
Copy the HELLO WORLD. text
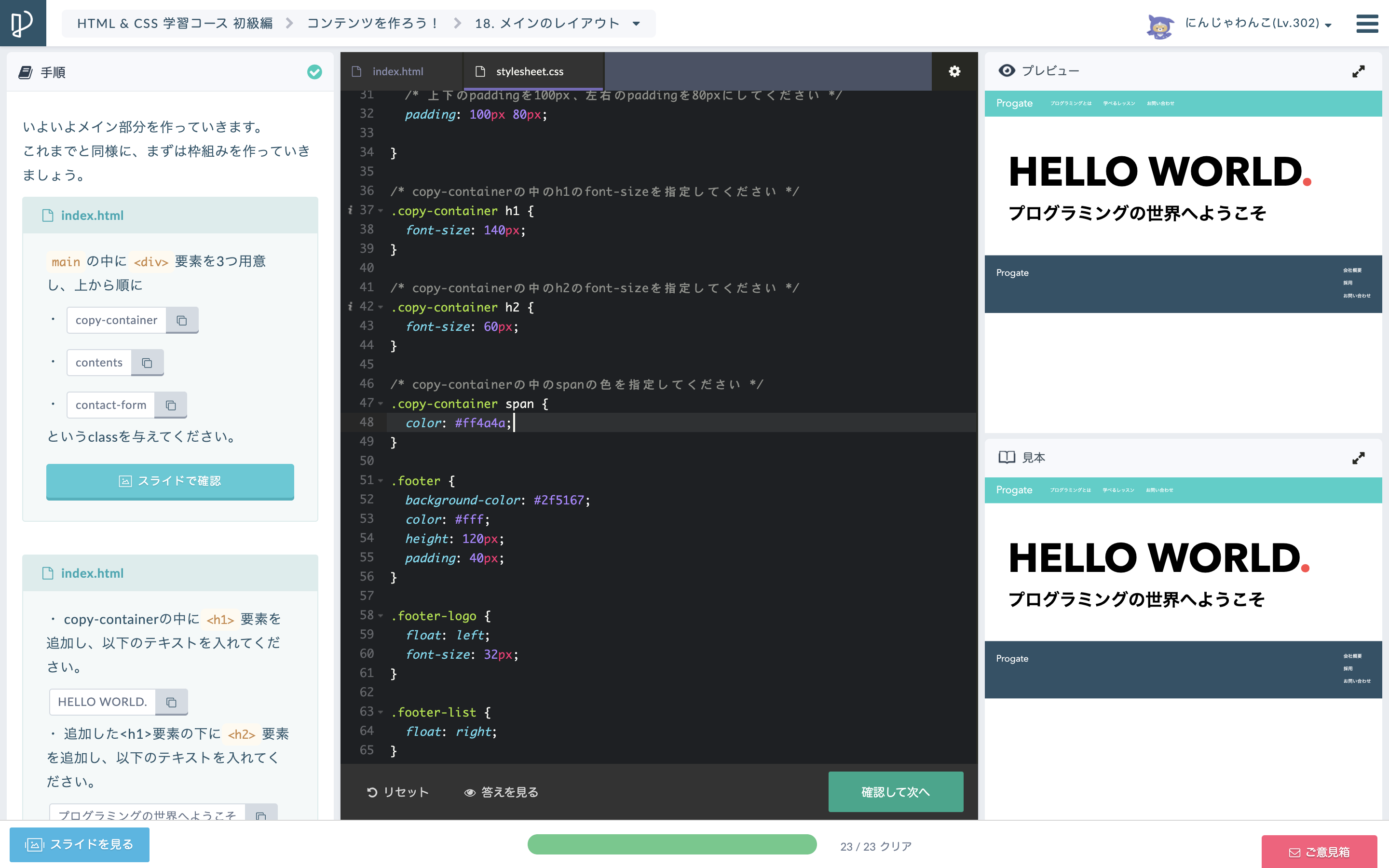coord(171,702)
